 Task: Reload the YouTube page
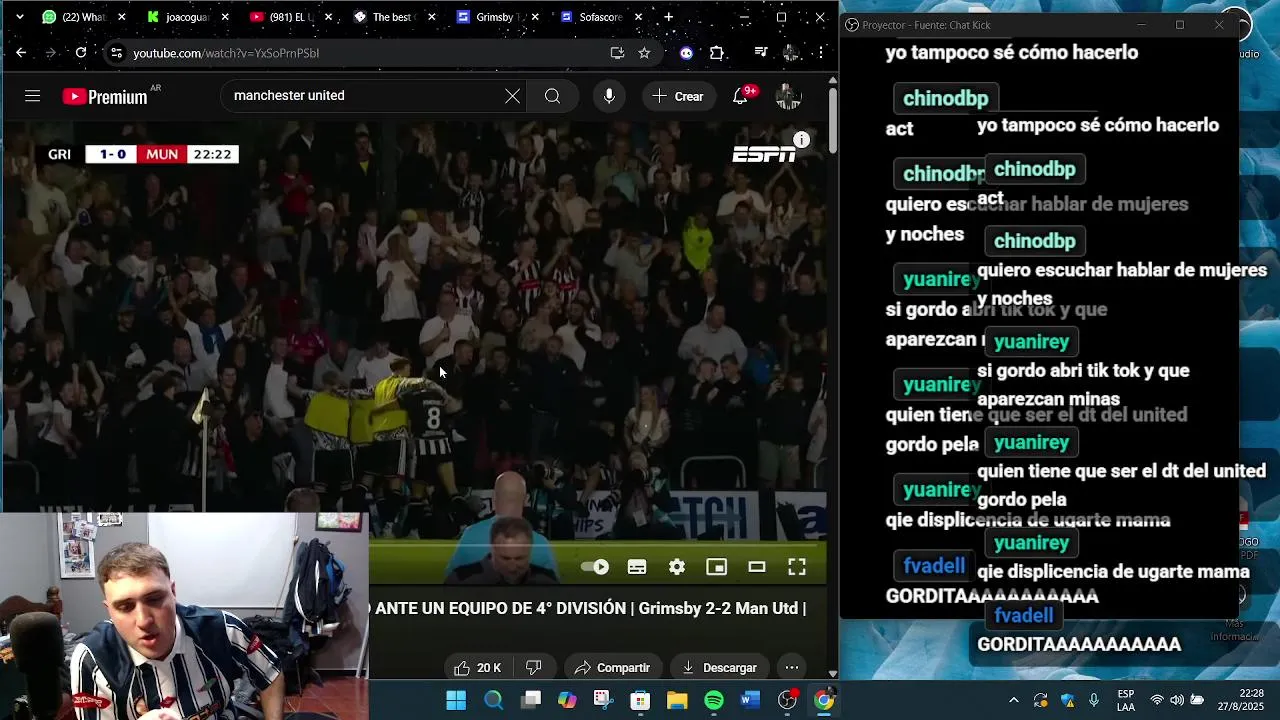tap(81, 53)
